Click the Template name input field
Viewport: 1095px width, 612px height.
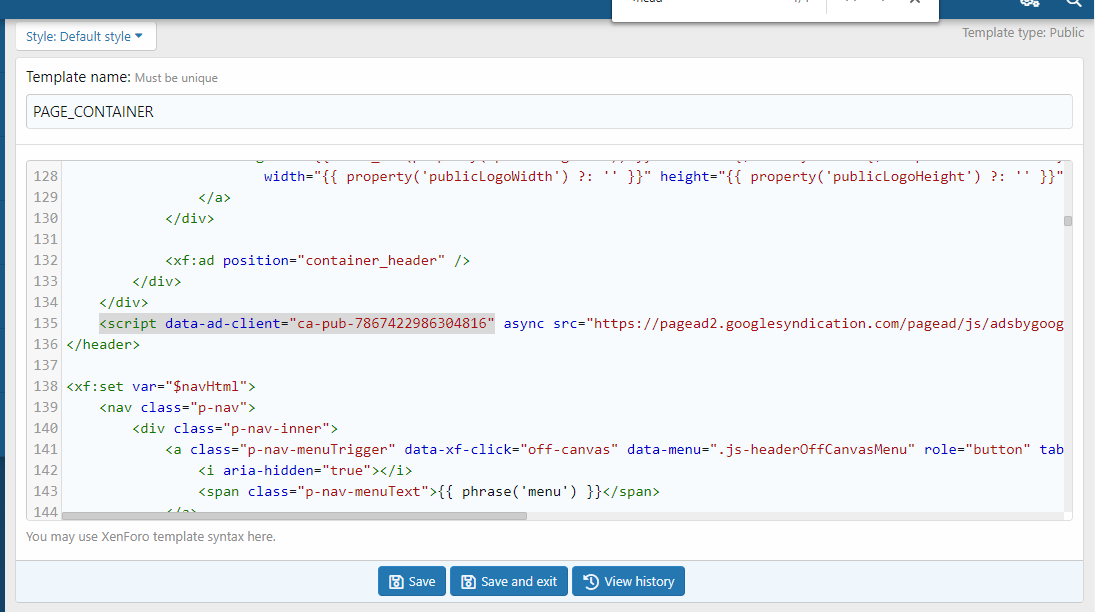coord(548,112)
